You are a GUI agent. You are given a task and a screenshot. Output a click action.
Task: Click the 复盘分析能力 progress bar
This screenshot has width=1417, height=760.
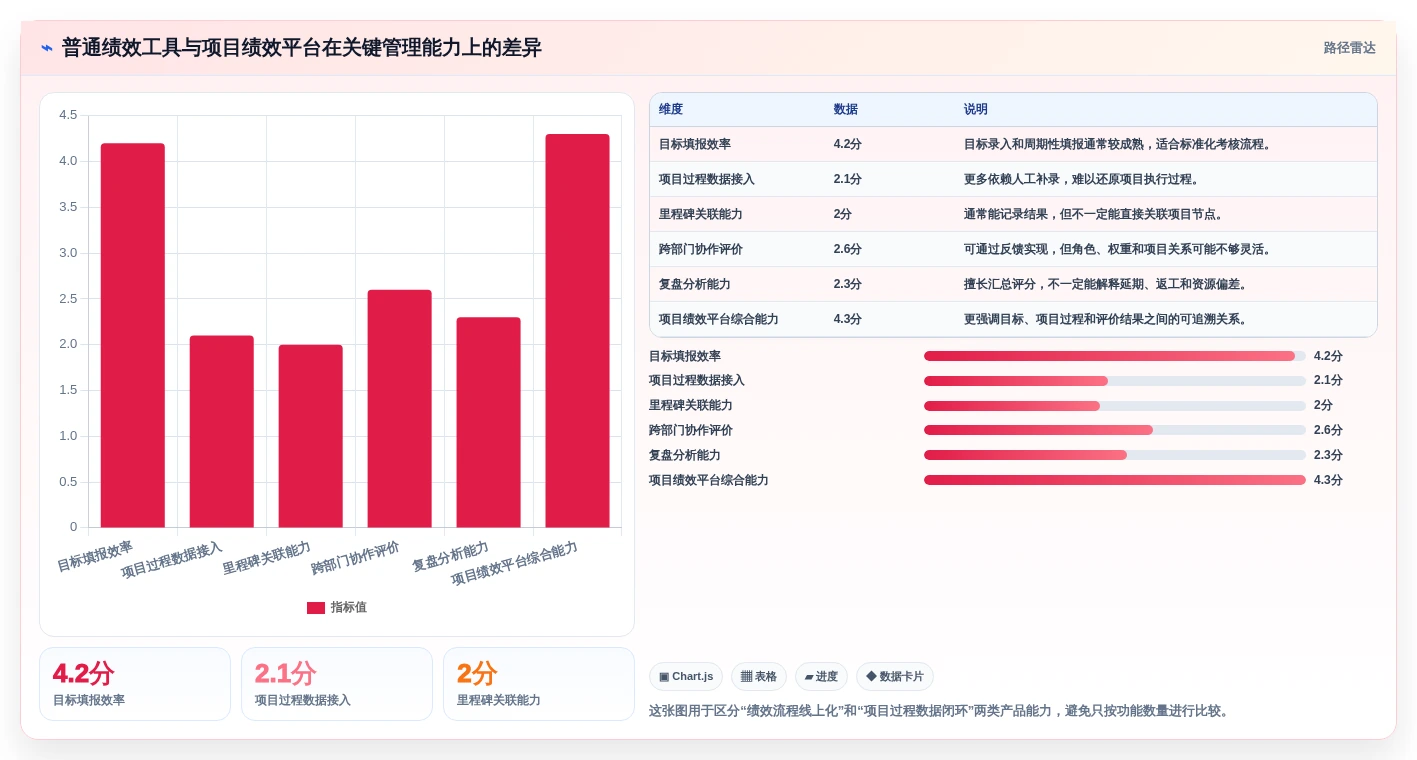click(x=1115, y=455)
